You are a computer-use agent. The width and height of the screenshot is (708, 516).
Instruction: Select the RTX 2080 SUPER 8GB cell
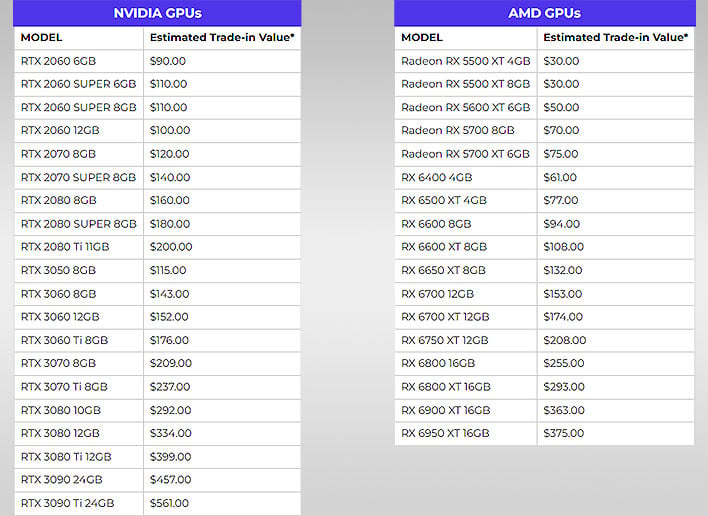(79, 224)
